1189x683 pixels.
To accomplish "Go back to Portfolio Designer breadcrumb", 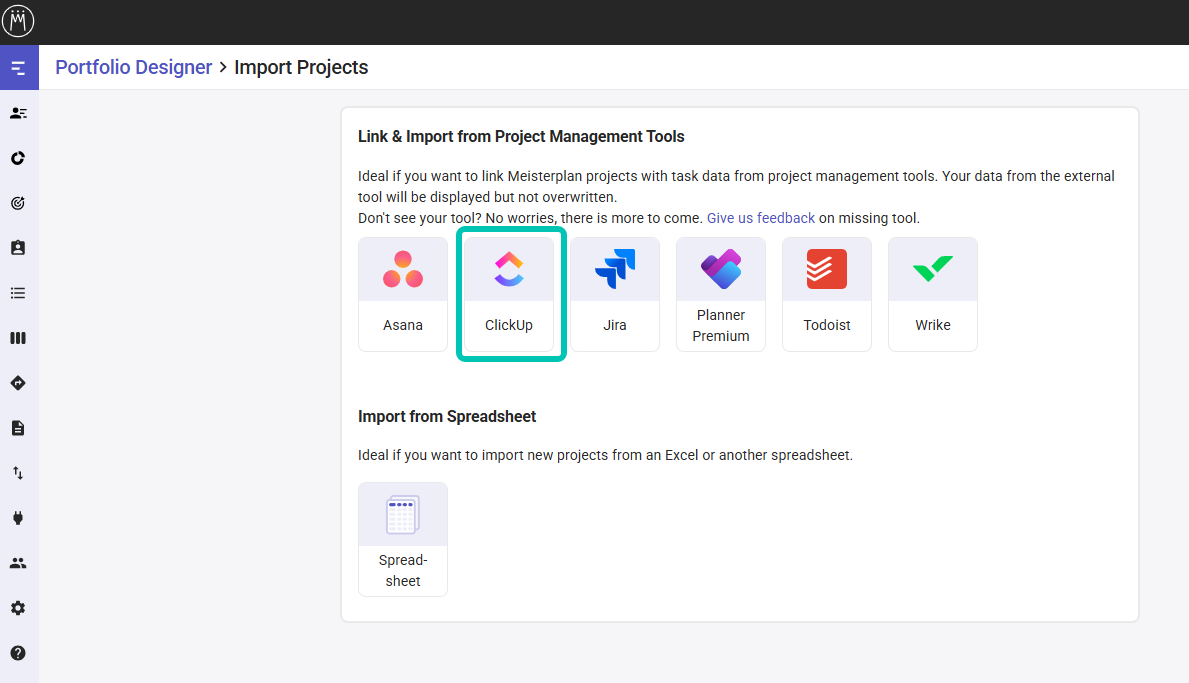I will pyautogui.click(x=133, y=67).
